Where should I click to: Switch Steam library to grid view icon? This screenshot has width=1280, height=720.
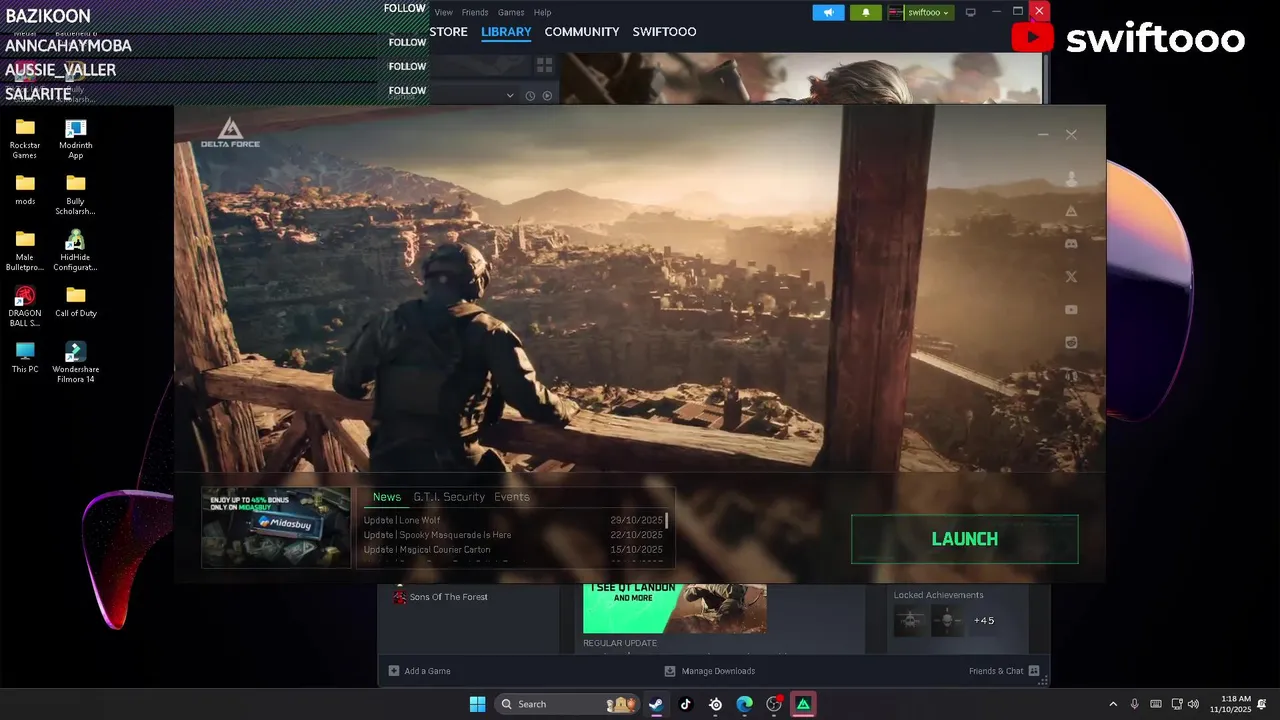tap(544, 65)
